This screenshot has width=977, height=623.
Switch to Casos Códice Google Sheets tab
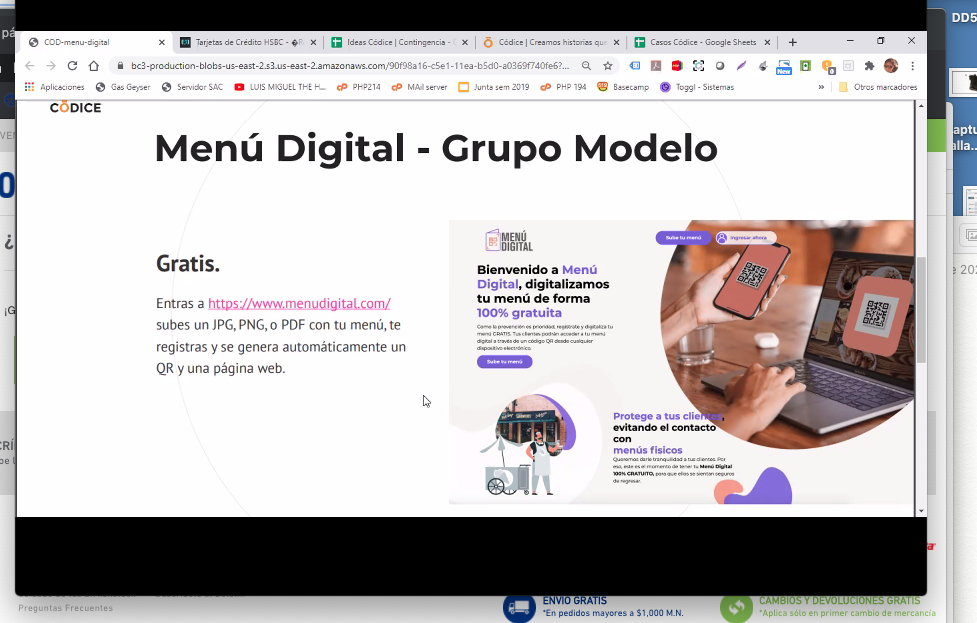pyautogui.click(x=700, y=42)
